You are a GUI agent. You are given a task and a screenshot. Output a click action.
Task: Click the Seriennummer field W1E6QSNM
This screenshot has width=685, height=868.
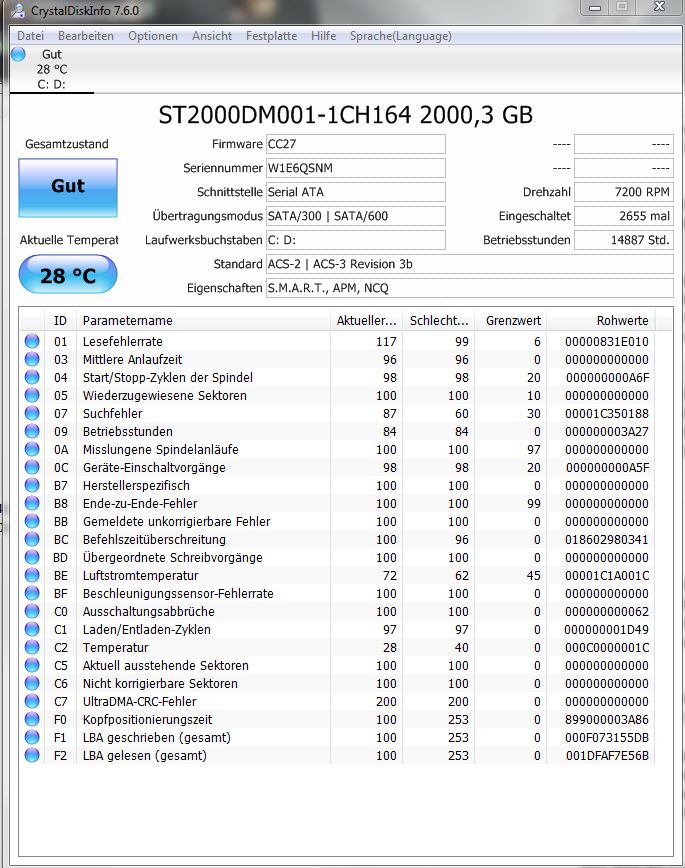(356, 168)
